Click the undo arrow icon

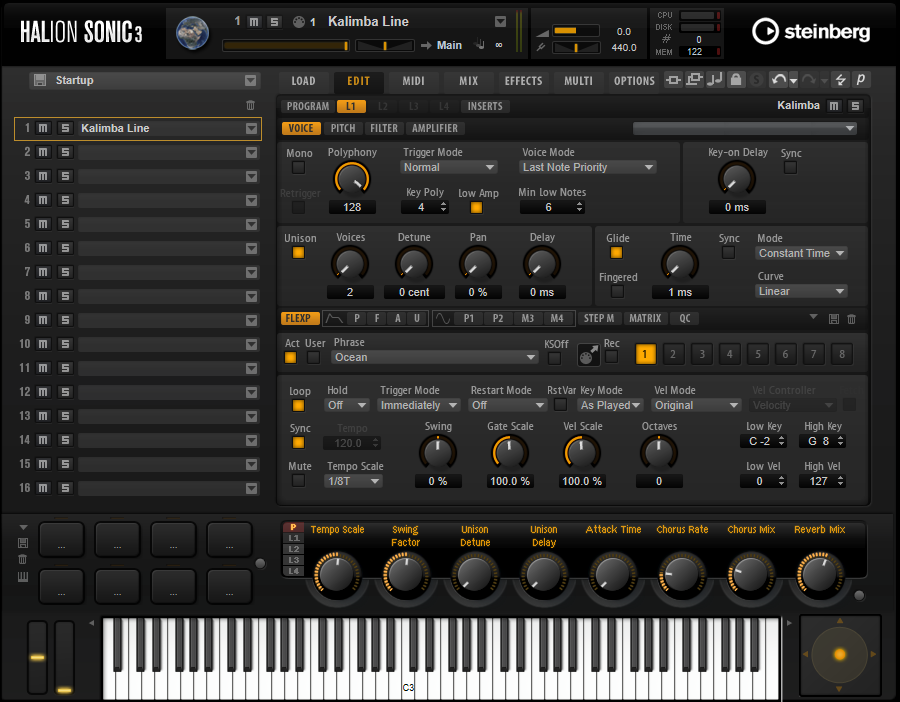coord(778,80)
